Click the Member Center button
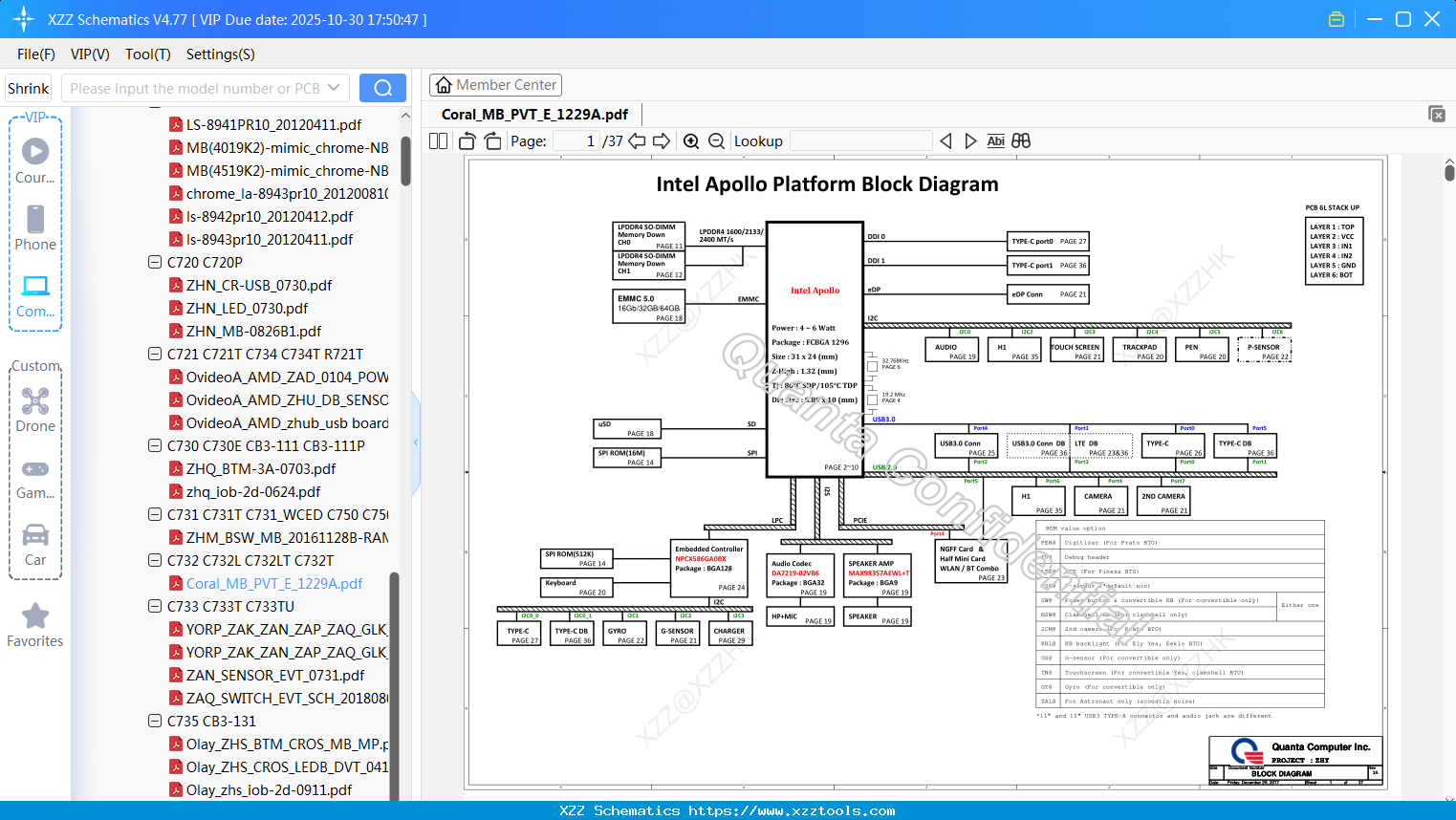The image size is (1456, 820). click(495, 85)
